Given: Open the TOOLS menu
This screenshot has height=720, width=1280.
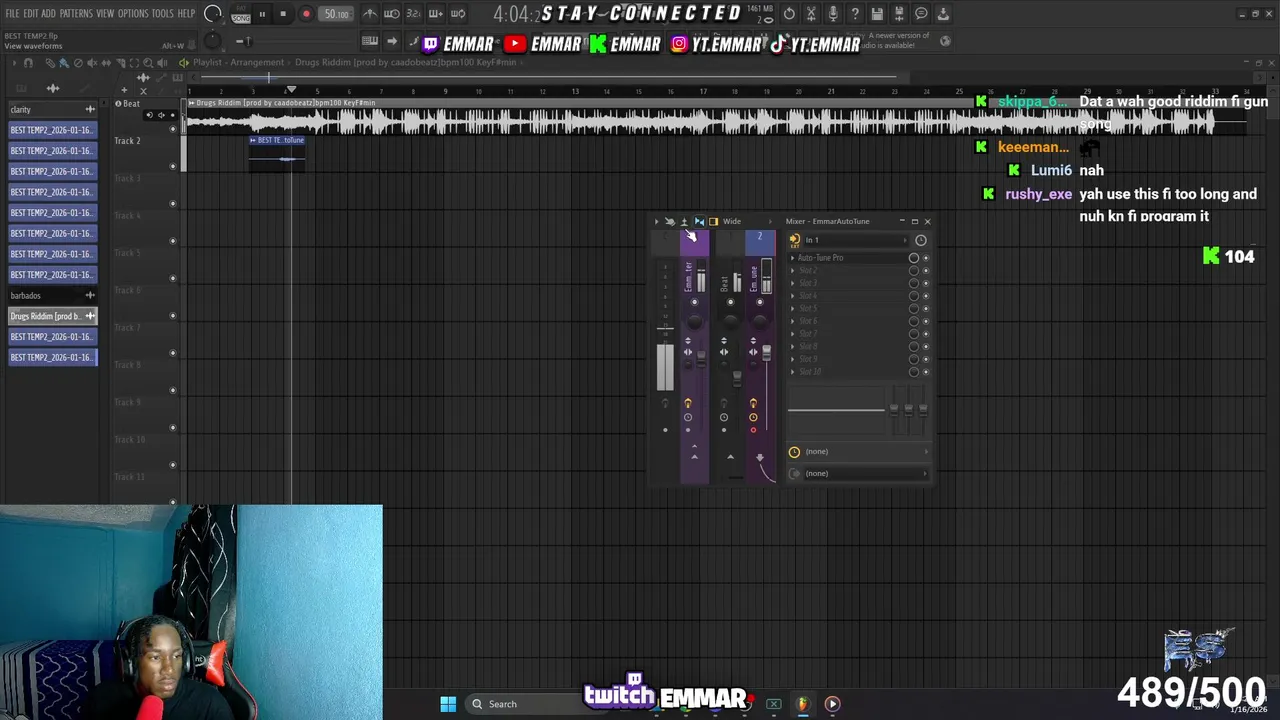Looking at the screenshot, I should pos(163,14).
